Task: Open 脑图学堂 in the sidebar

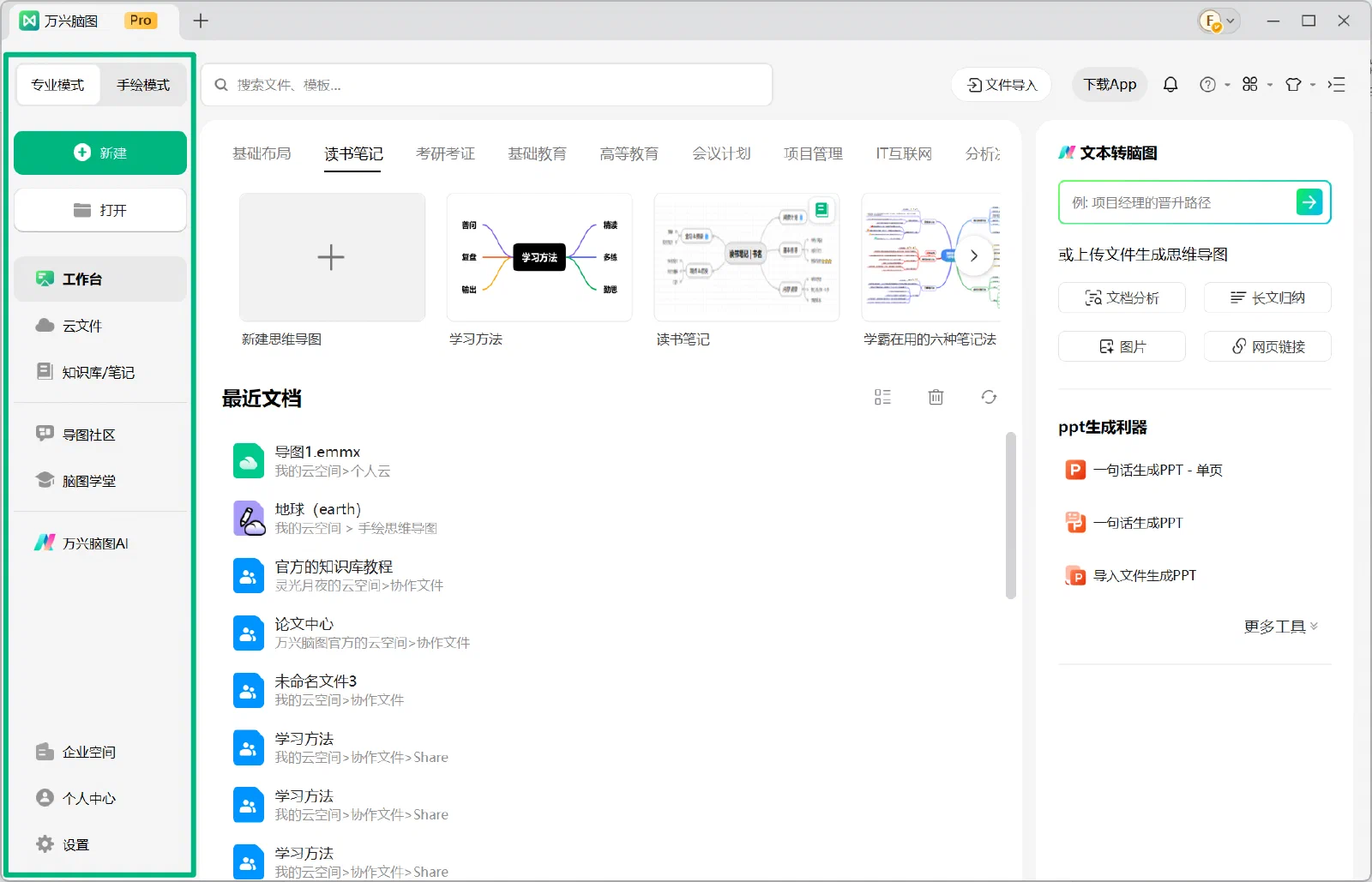Action: pyautogui.click(x=100, y=481)
